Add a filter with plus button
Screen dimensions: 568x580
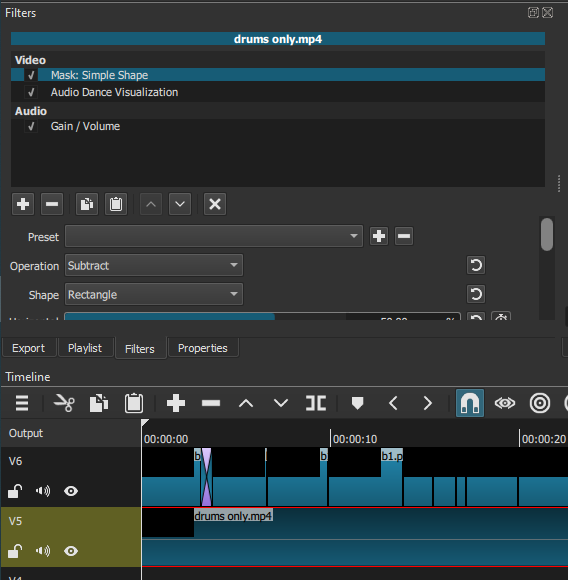point(23,204)
